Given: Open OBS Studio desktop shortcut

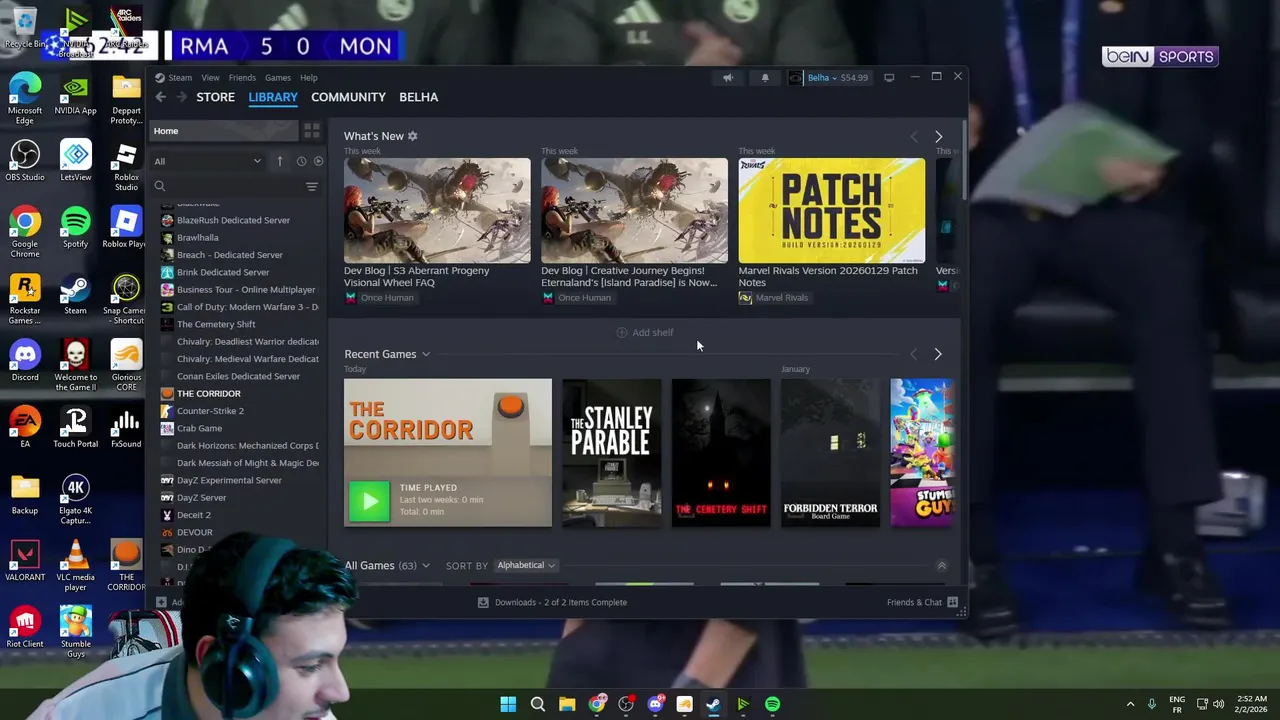Looking at the screenshot, I should [25, 161].
